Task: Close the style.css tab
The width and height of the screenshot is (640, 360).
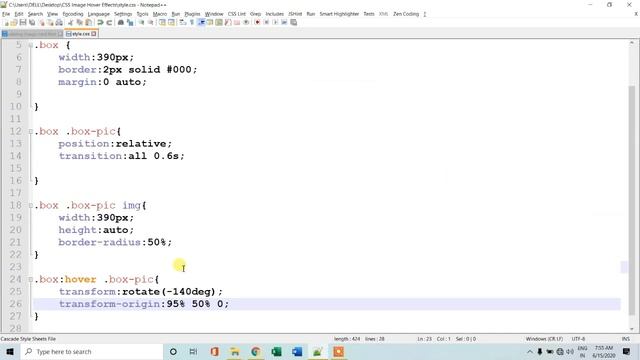Action: [94, 34]
